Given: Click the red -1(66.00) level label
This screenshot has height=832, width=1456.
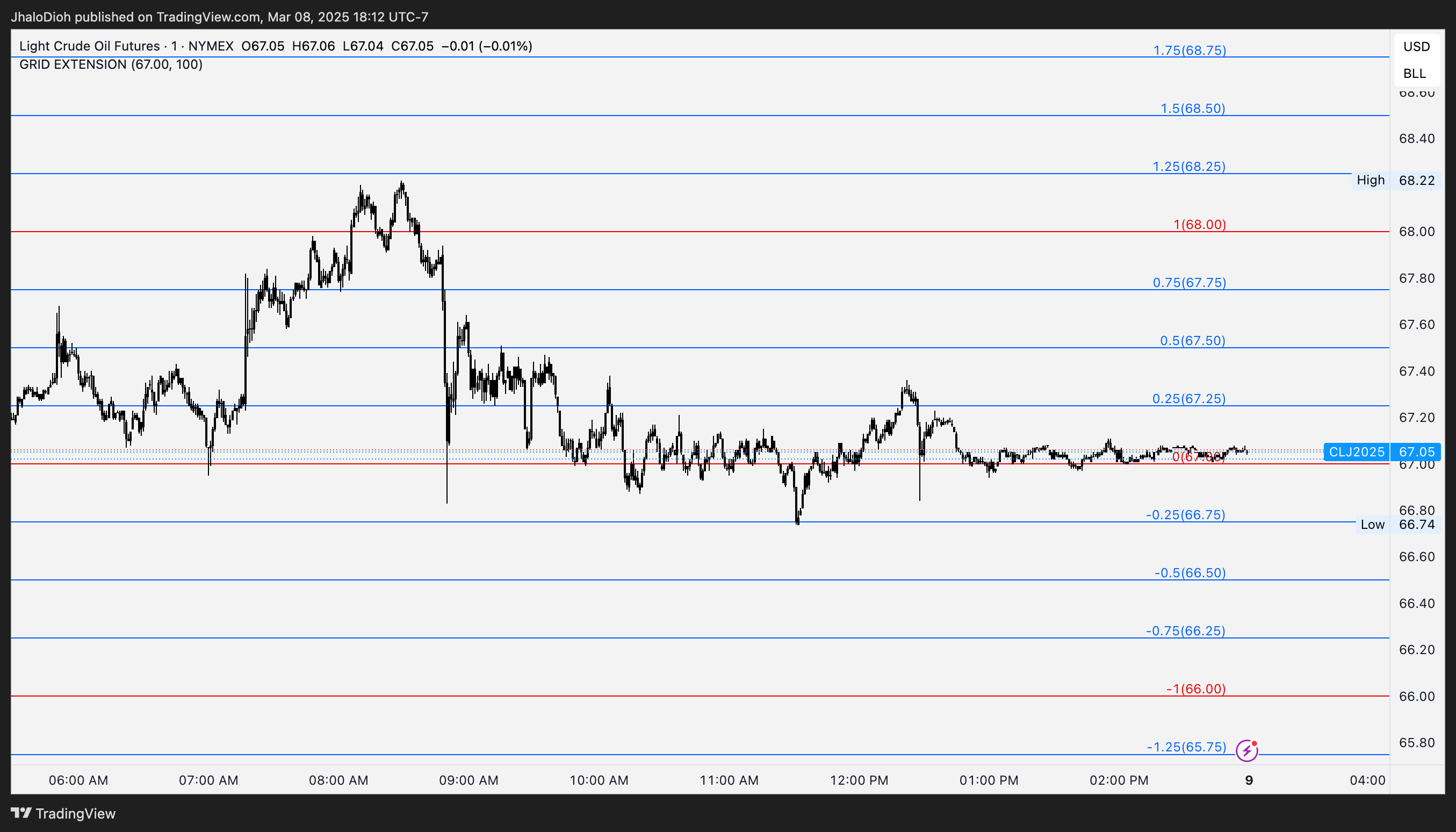Looking at the screenshot, I should [x=1195, y=689].
